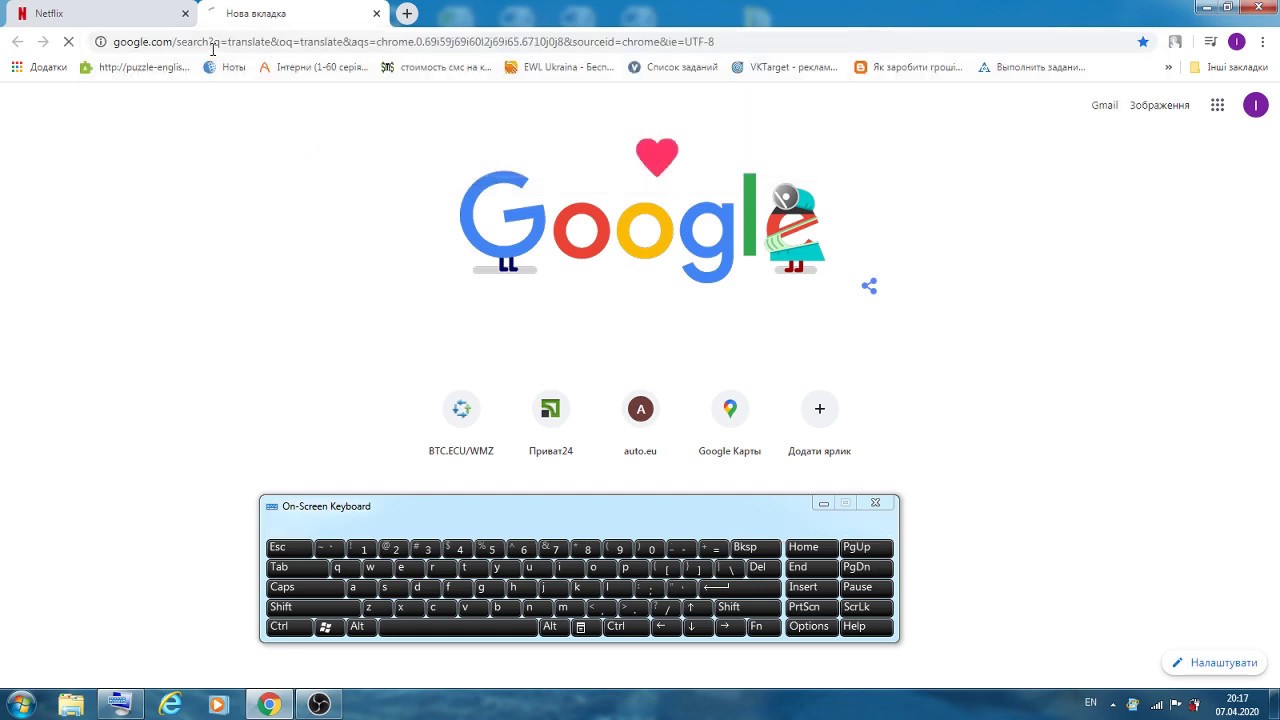Share the Google doodle
Screen dimensions: 1280x720
pos(869,286)
